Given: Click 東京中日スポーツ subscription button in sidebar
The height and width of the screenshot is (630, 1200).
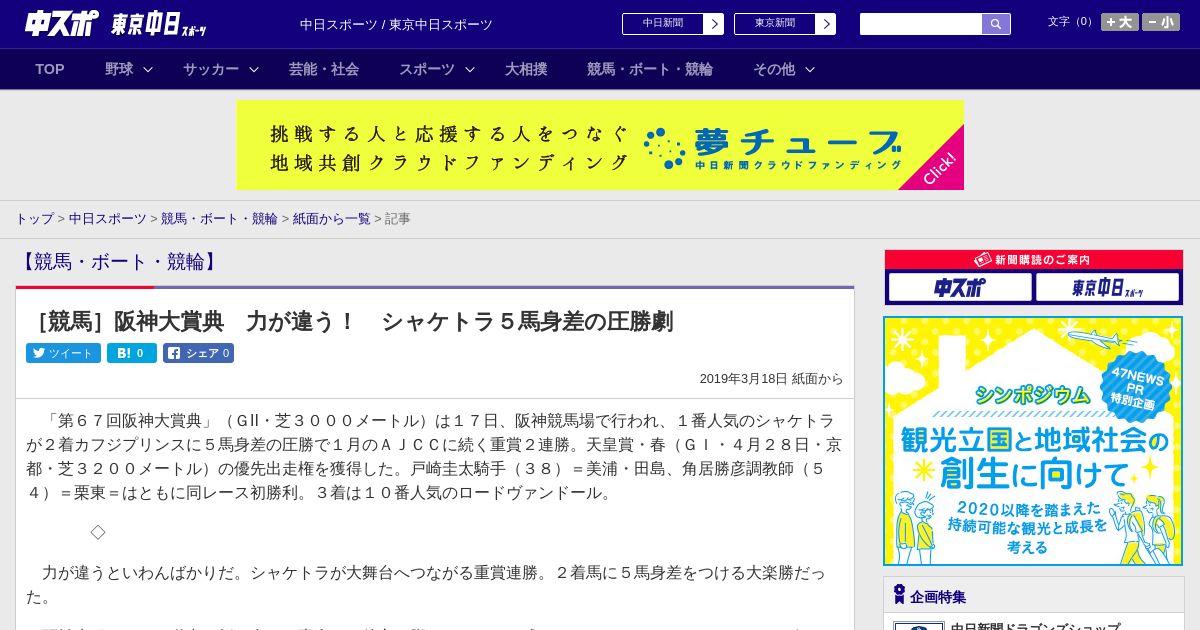Looking at the screenshot, I should (x=1107, y=288).
